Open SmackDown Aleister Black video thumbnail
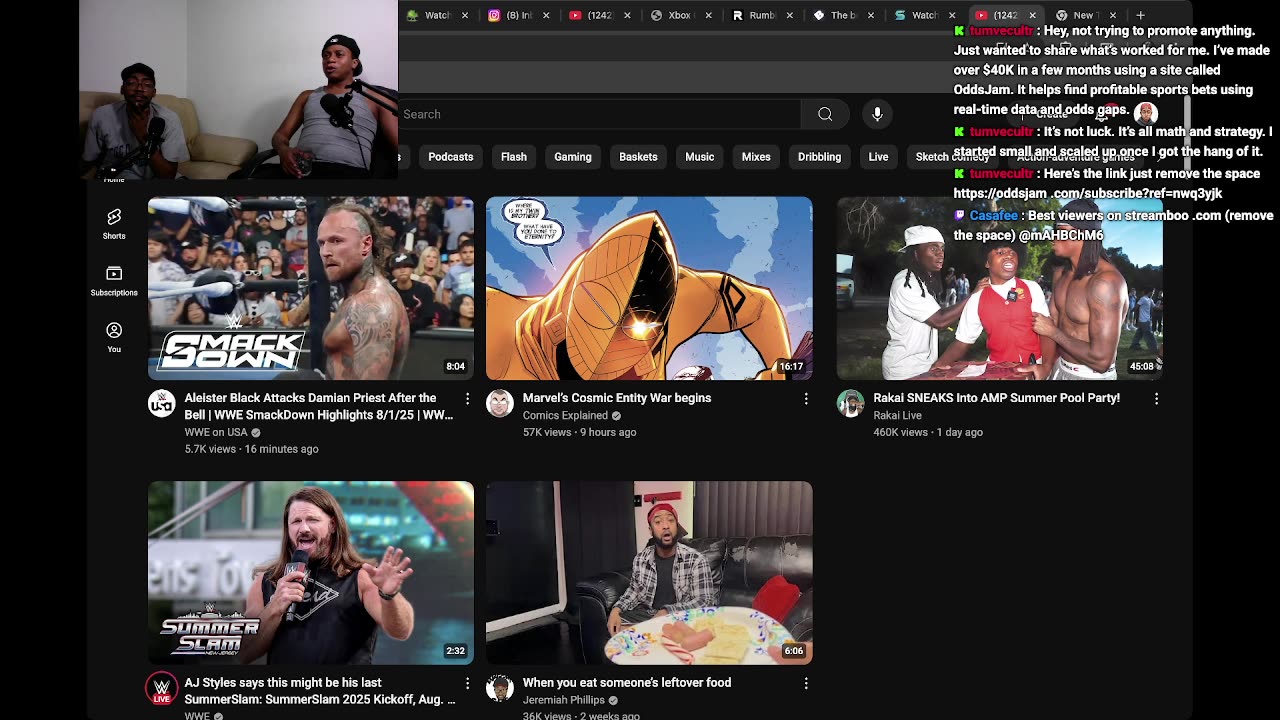Image resolution: width=1280 pixels, height=720 pixels. point(311,289)
